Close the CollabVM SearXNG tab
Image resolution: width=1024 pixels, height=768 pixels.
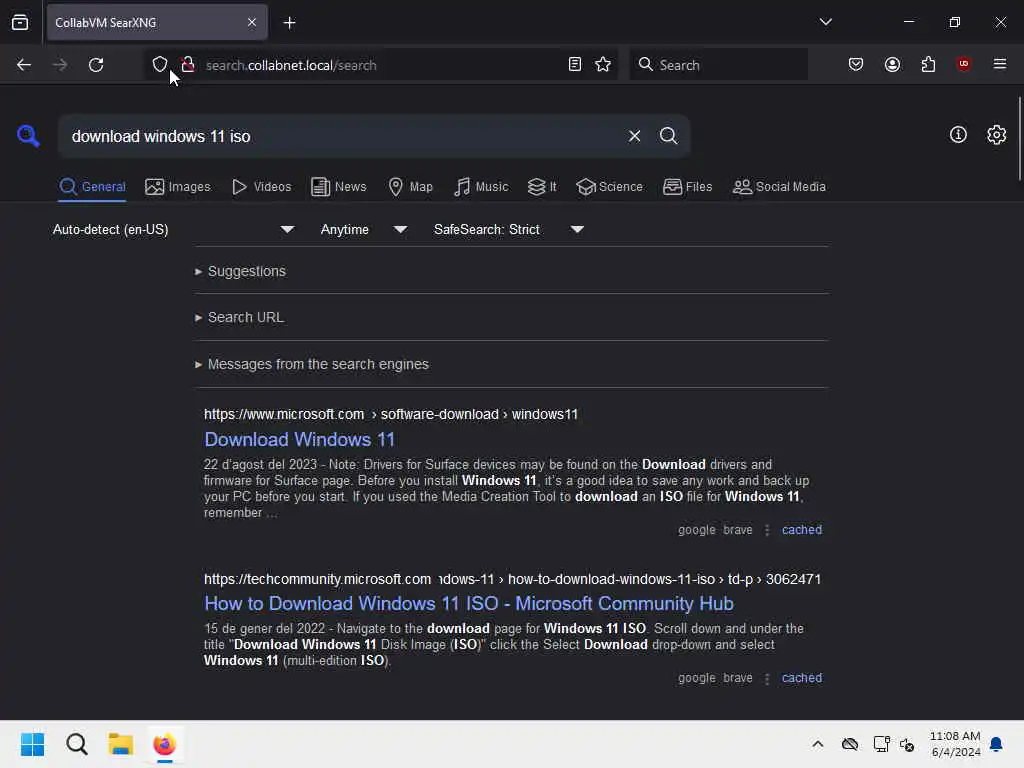tap(251, 22)
